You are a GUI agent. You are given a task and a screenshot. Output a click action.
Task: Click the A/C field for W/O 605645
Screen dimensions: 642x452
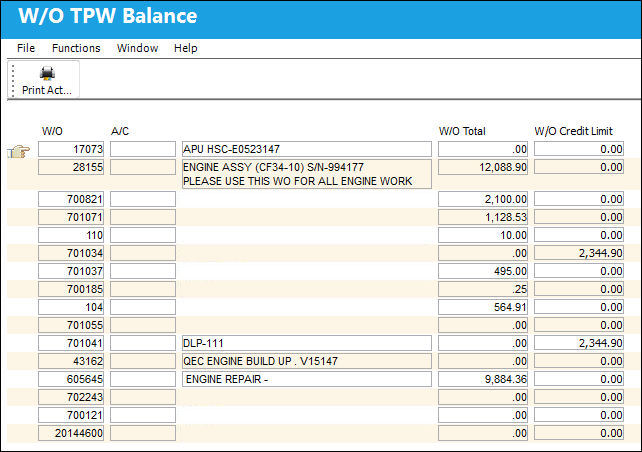(x=143, y=379)
